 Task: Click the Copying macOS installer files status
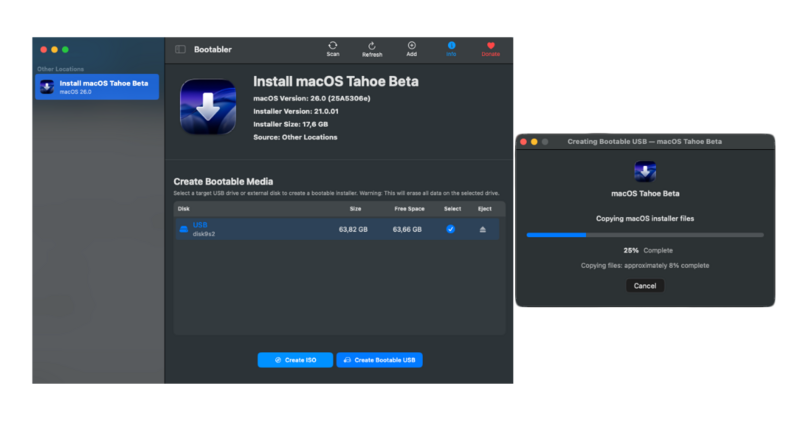645,218
